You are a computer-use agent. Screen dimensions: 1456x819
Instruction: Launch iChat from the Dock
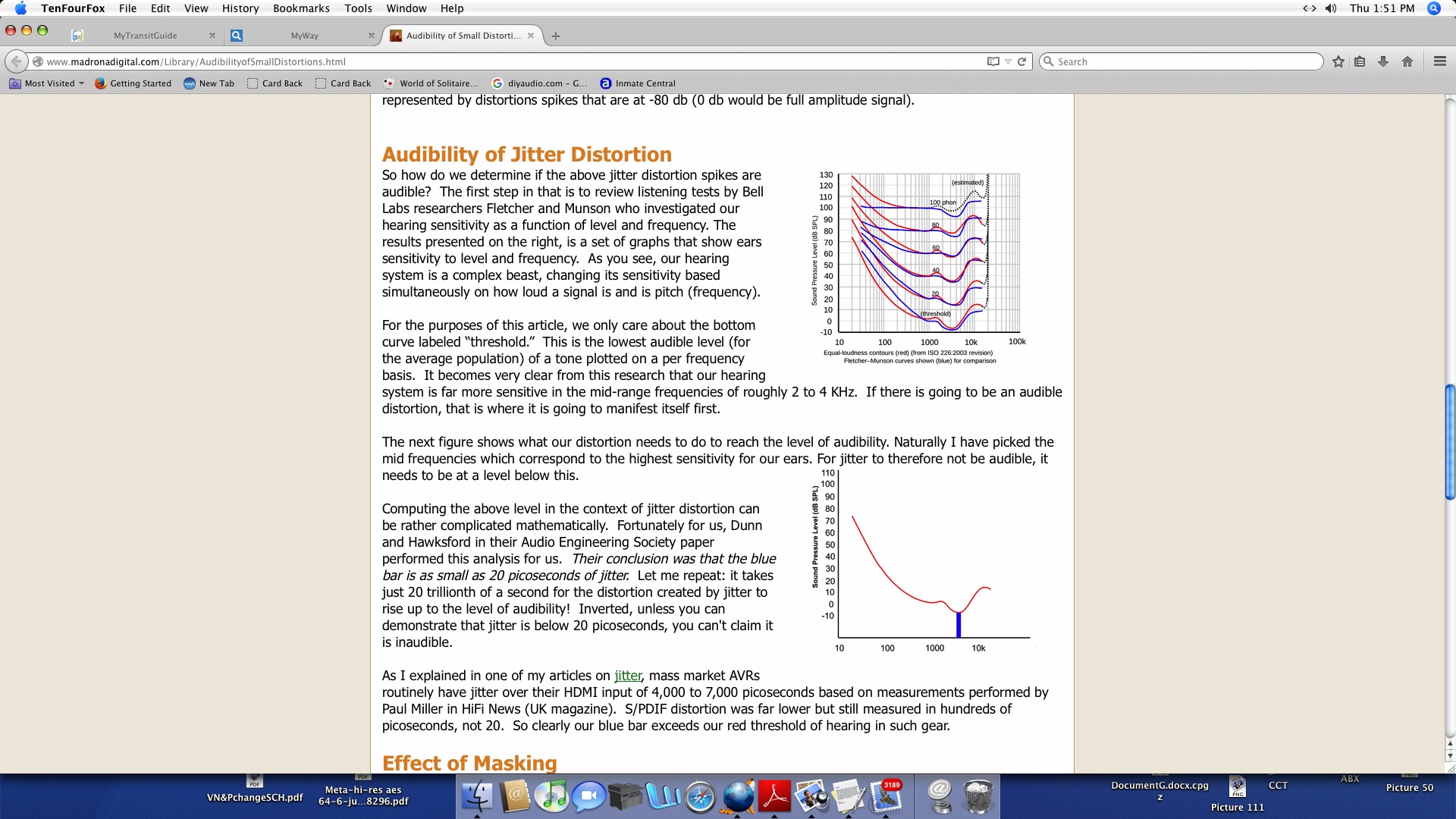[x=588, y=797]
